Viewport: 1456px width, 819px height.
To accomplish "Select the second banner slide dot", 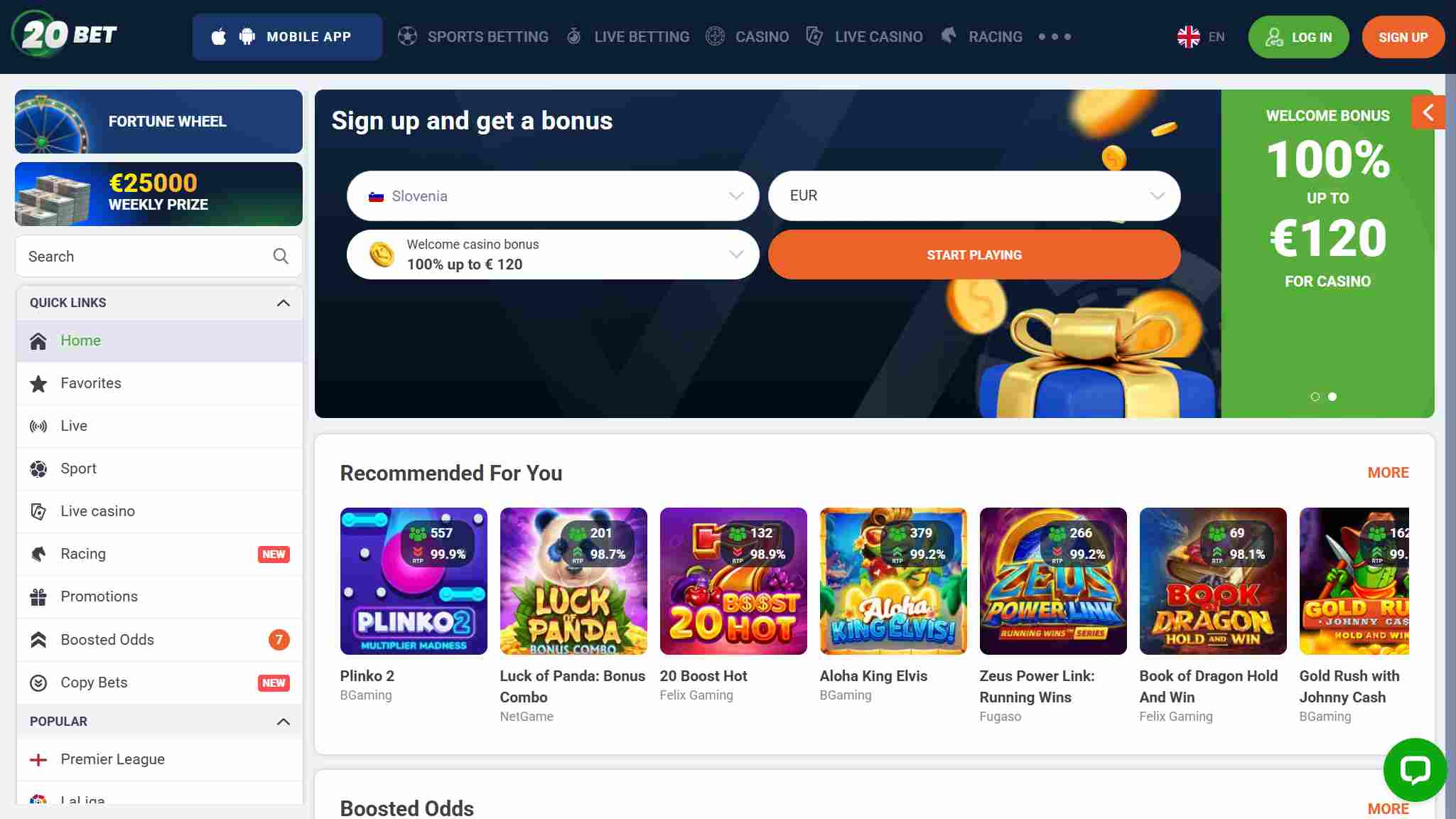I will pos(1332,397).
